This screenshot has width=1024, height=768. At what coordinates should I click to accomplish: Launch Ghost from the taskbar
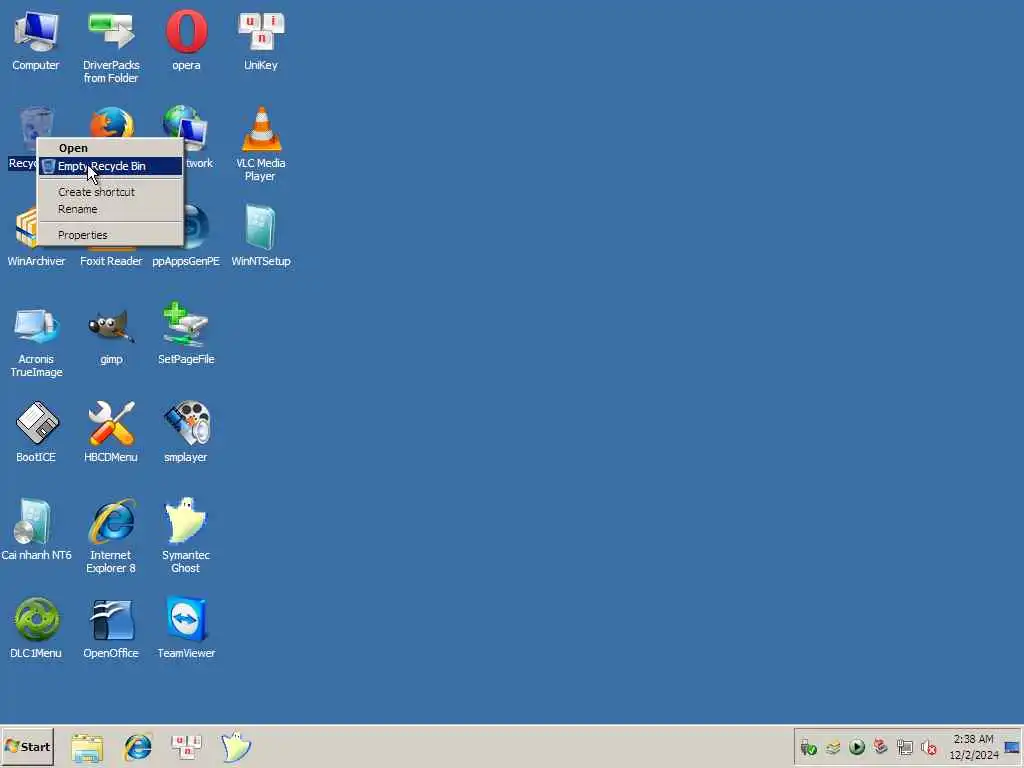coord(235,746)
